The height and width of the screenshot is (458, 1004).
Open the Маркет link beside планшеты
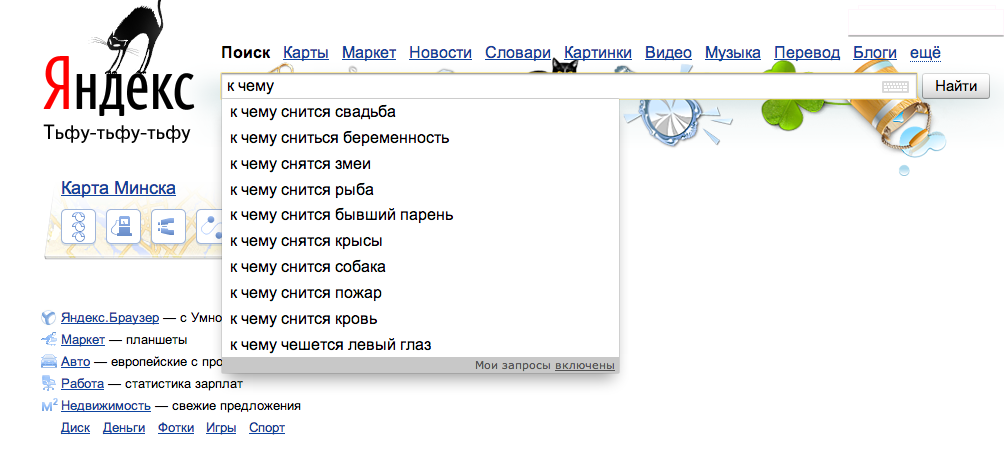(x=83, y=339)
